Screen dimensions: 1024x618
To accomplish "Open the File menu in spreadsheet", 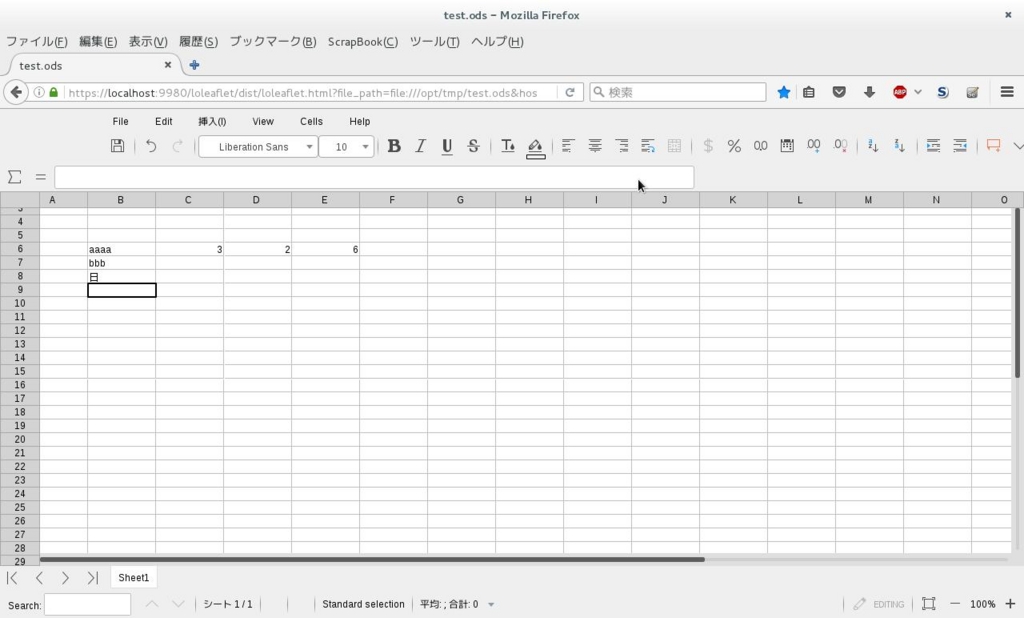I will (120, 122).
